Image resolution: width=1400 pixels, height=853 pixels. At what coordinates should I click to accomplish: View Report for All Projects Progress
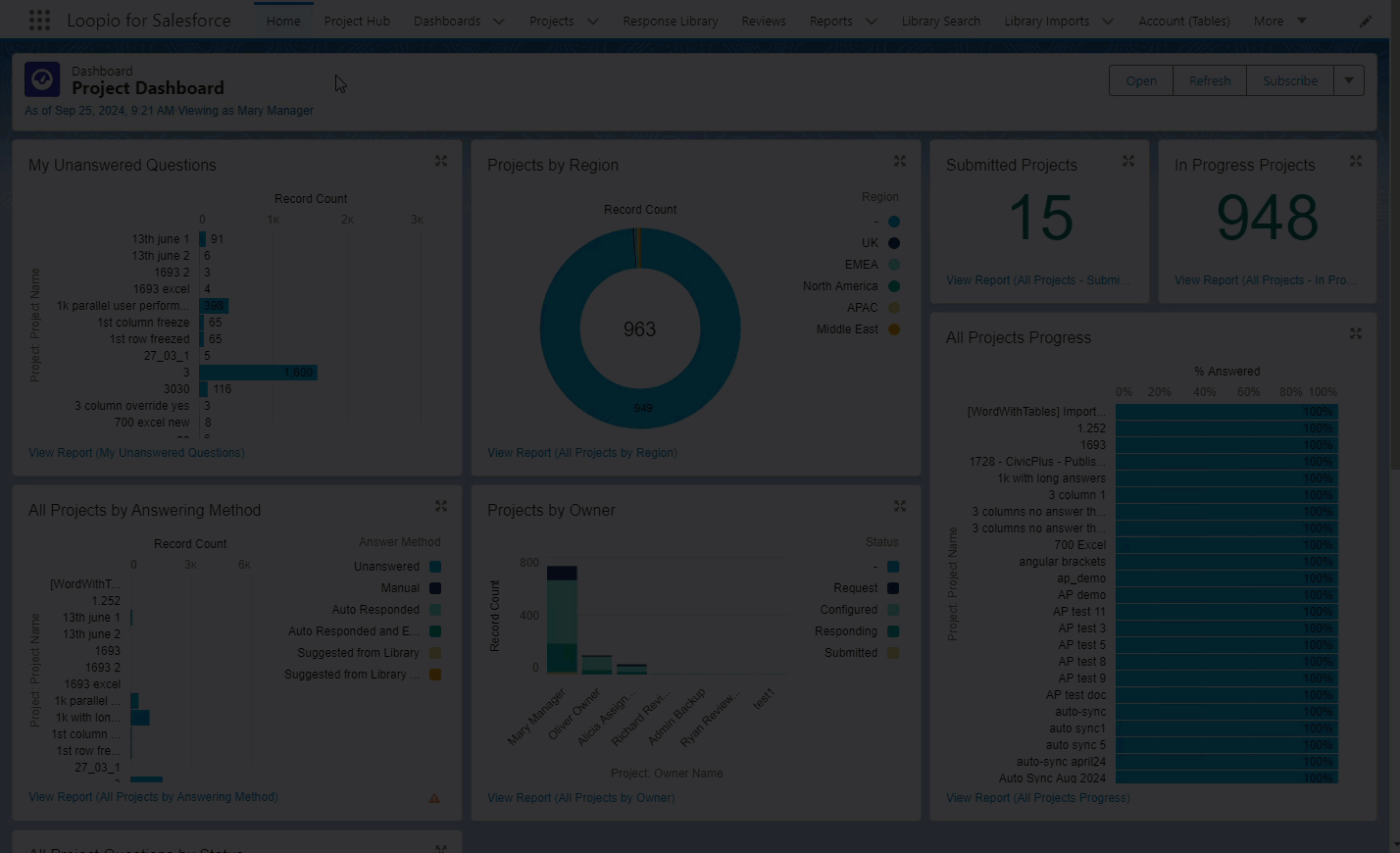(x=1038, y=798)
